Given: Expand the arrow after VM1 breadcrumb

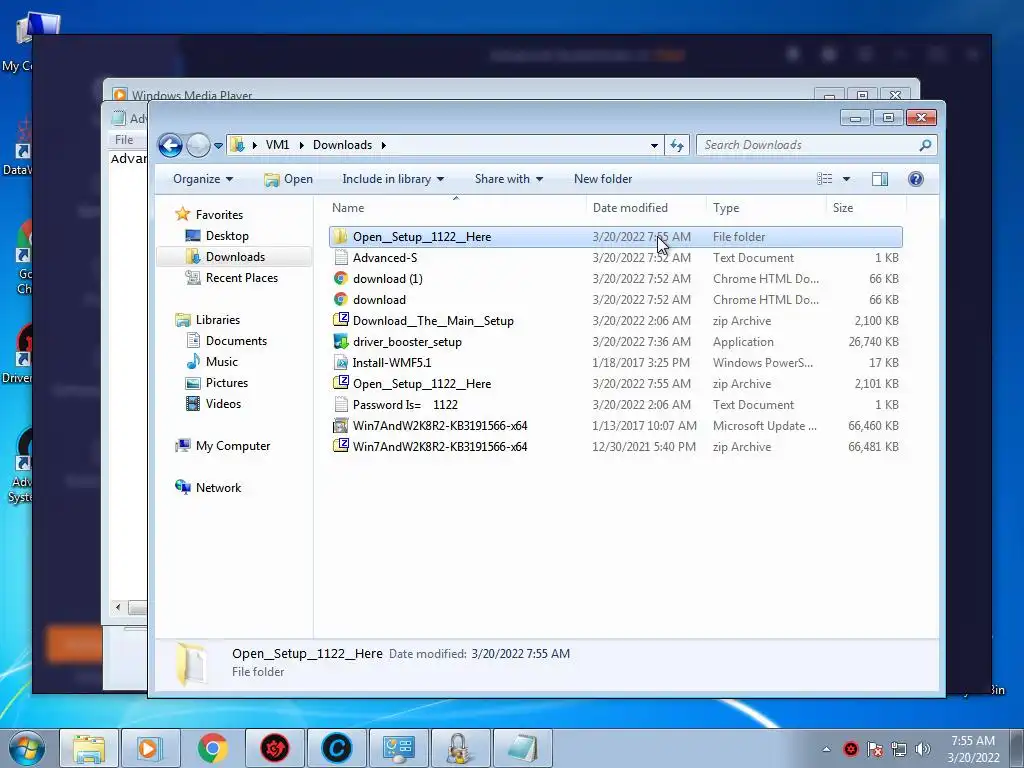Looking at the screenshot, I should [x=301, y=145].
